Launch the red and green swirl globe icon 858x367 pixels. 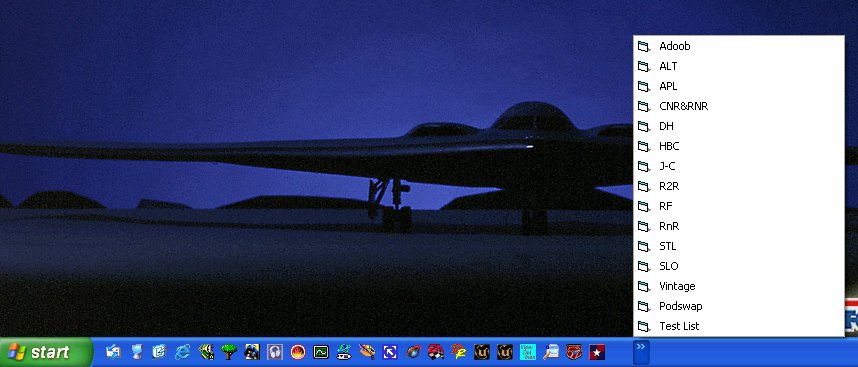[x=413, y=351]
